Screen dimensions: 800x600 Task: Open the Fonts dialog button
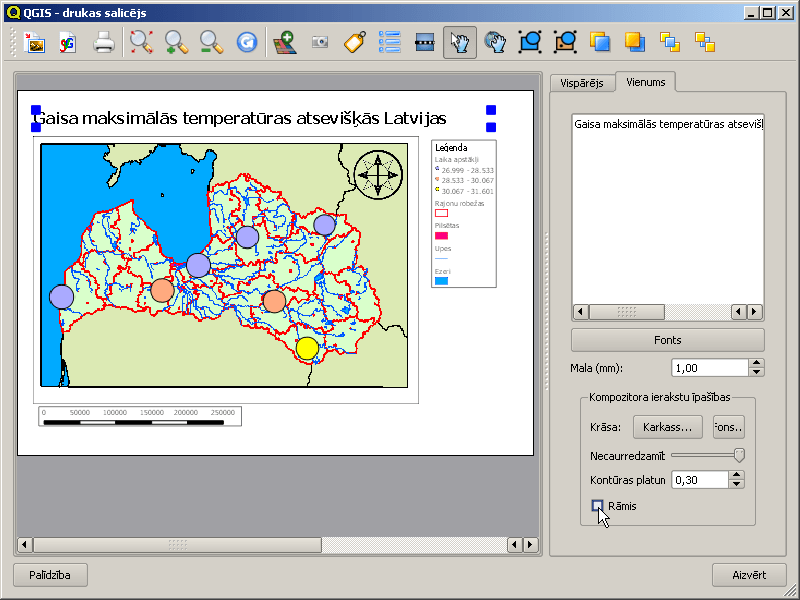pyautogui.click(x=667, y=340)
